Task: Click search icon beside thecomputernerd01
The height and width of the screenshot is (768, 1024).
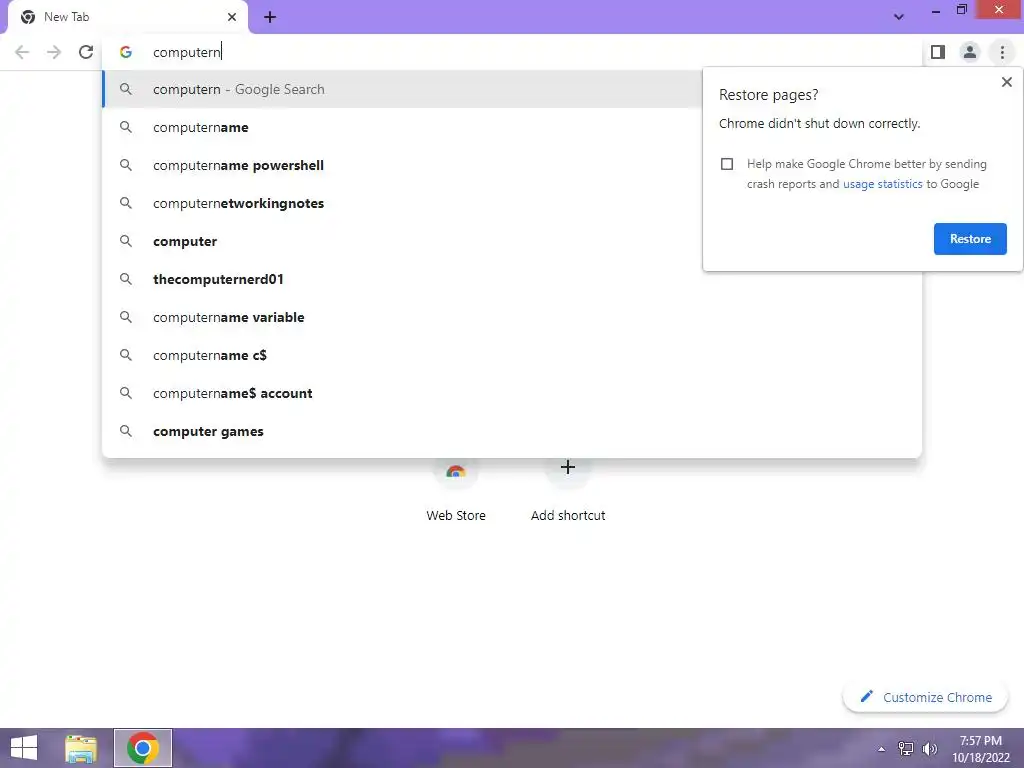Action: (126, 279)
